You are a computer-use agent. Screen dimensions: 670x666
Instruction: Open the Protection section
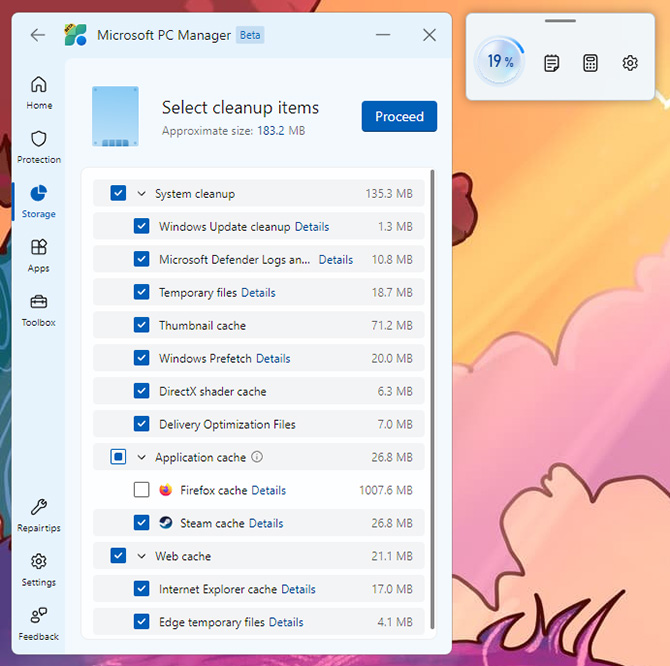tap(39, 147)
